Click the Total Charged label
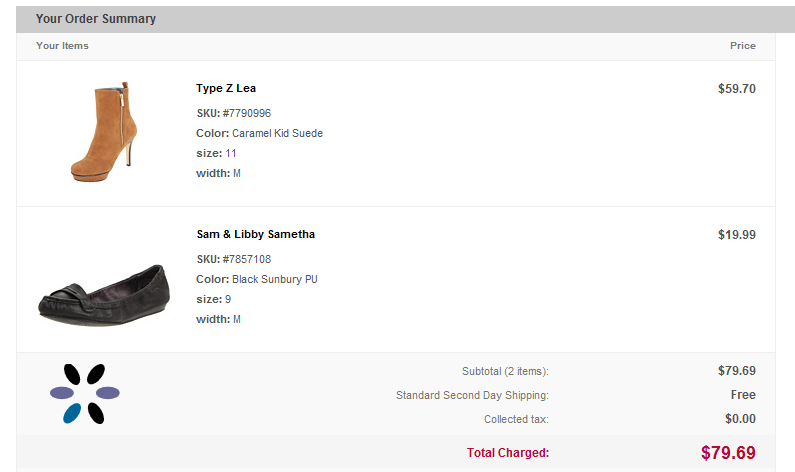 click(507, 453)
